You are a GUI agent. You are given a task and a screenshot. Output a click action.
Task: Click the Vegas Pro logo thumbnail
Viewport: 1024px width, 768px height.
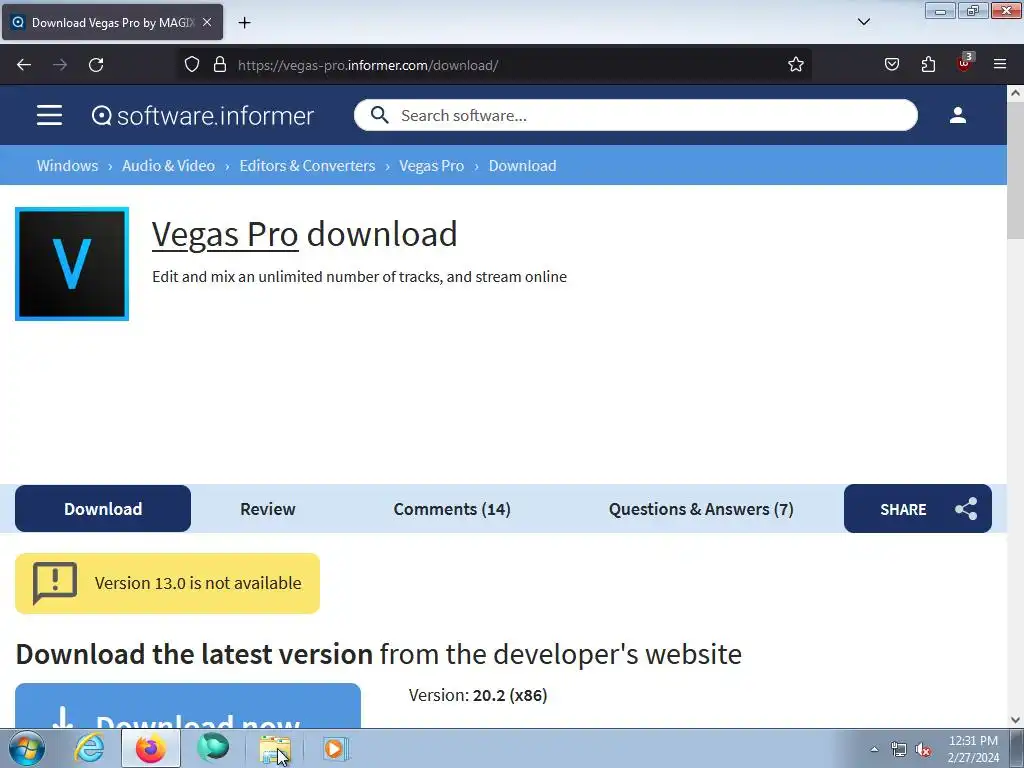(72, 264)
